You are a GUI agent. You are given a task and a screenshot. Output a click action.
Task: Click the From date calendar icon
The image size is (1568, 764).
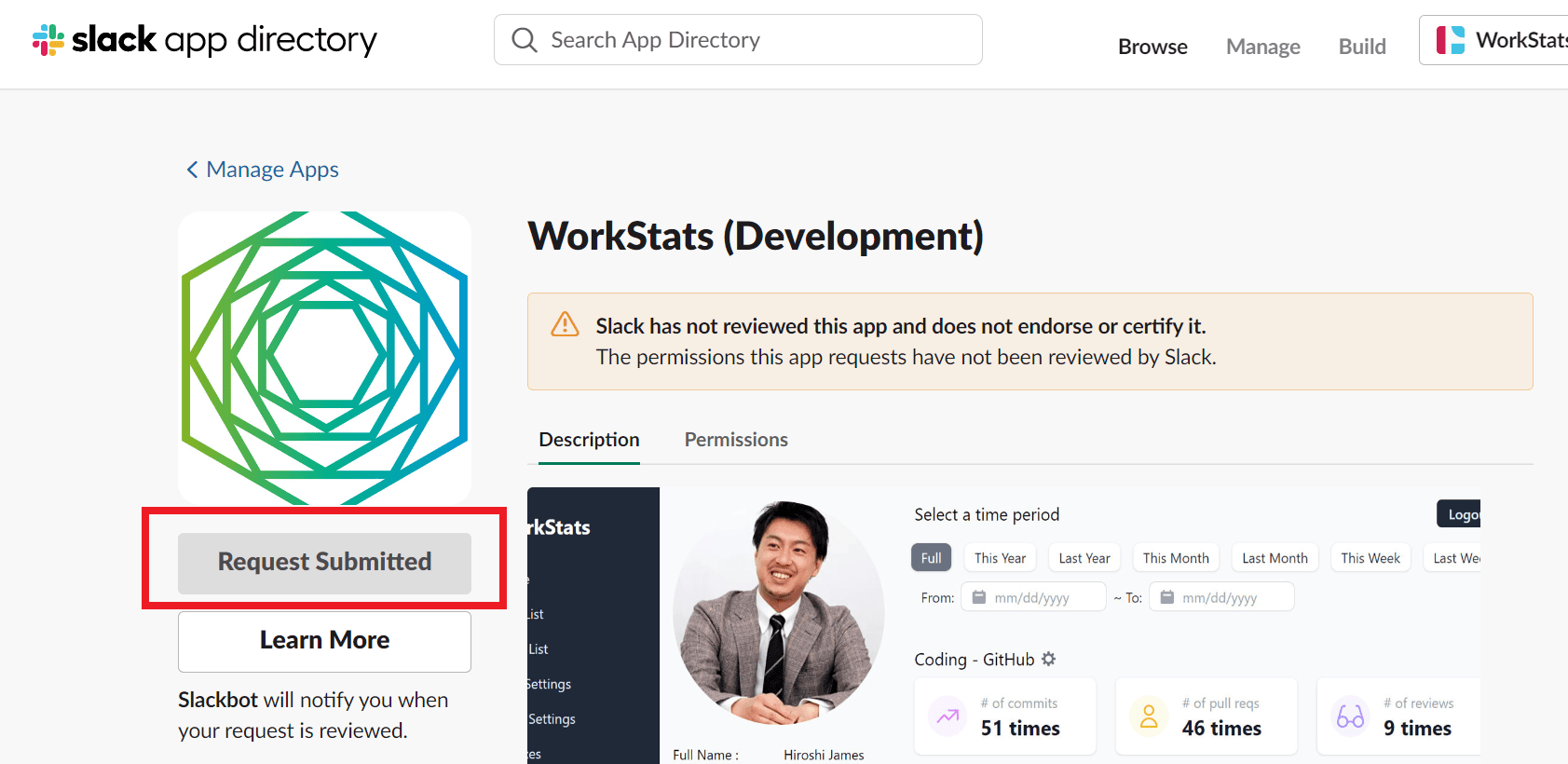[x=979, y=597]
